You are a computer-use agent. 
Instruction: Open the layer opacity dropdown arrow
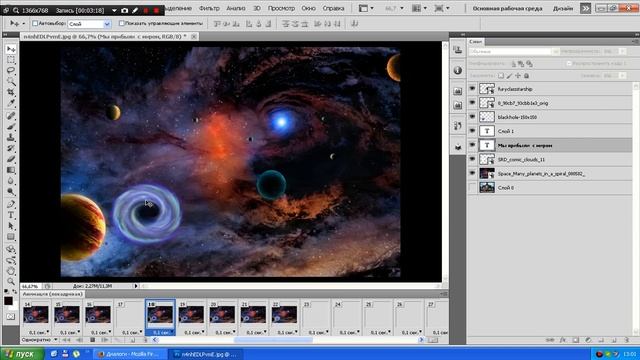(x=622, y=51)
